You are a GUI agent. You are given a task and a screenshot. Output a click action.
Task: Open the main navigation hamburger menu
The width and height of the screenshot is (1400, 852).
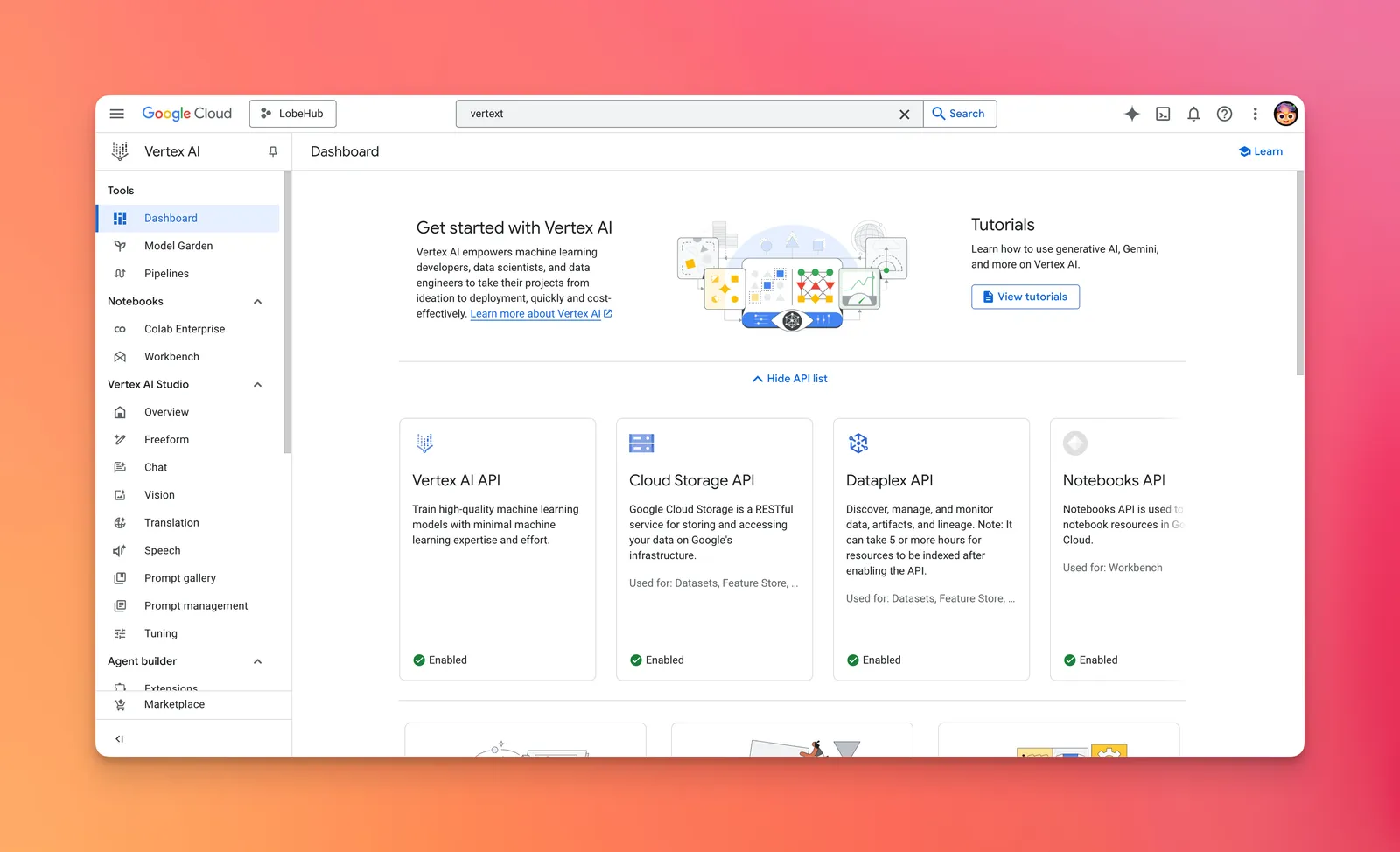tap(116, 114)
